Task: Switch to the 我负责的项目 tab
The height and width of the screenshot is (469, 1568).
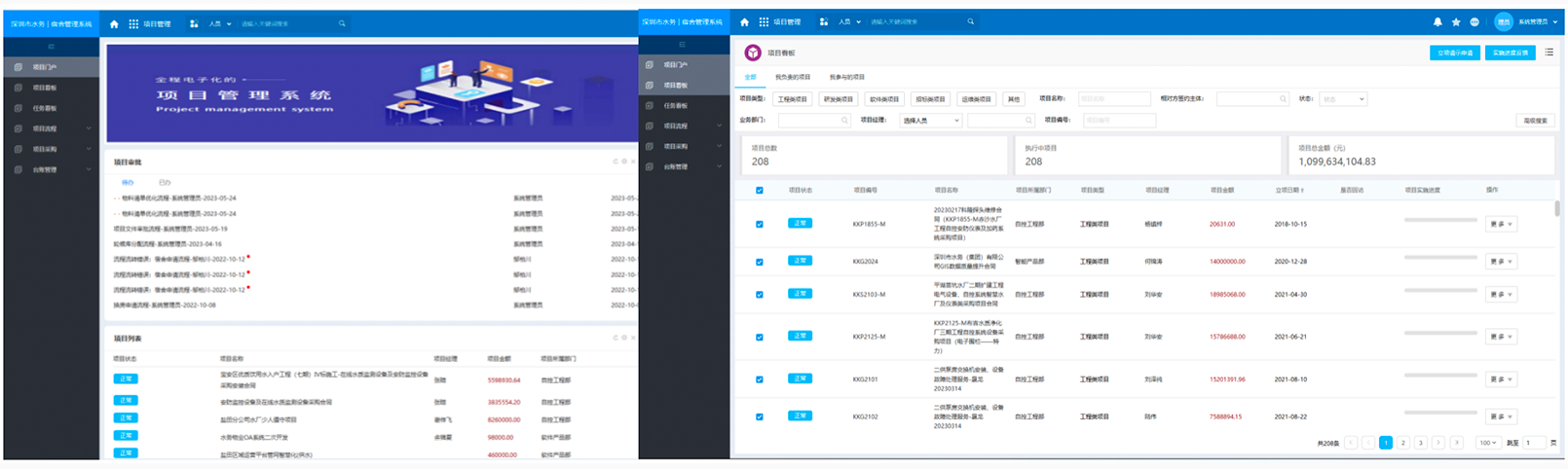Action: [793, 77]
